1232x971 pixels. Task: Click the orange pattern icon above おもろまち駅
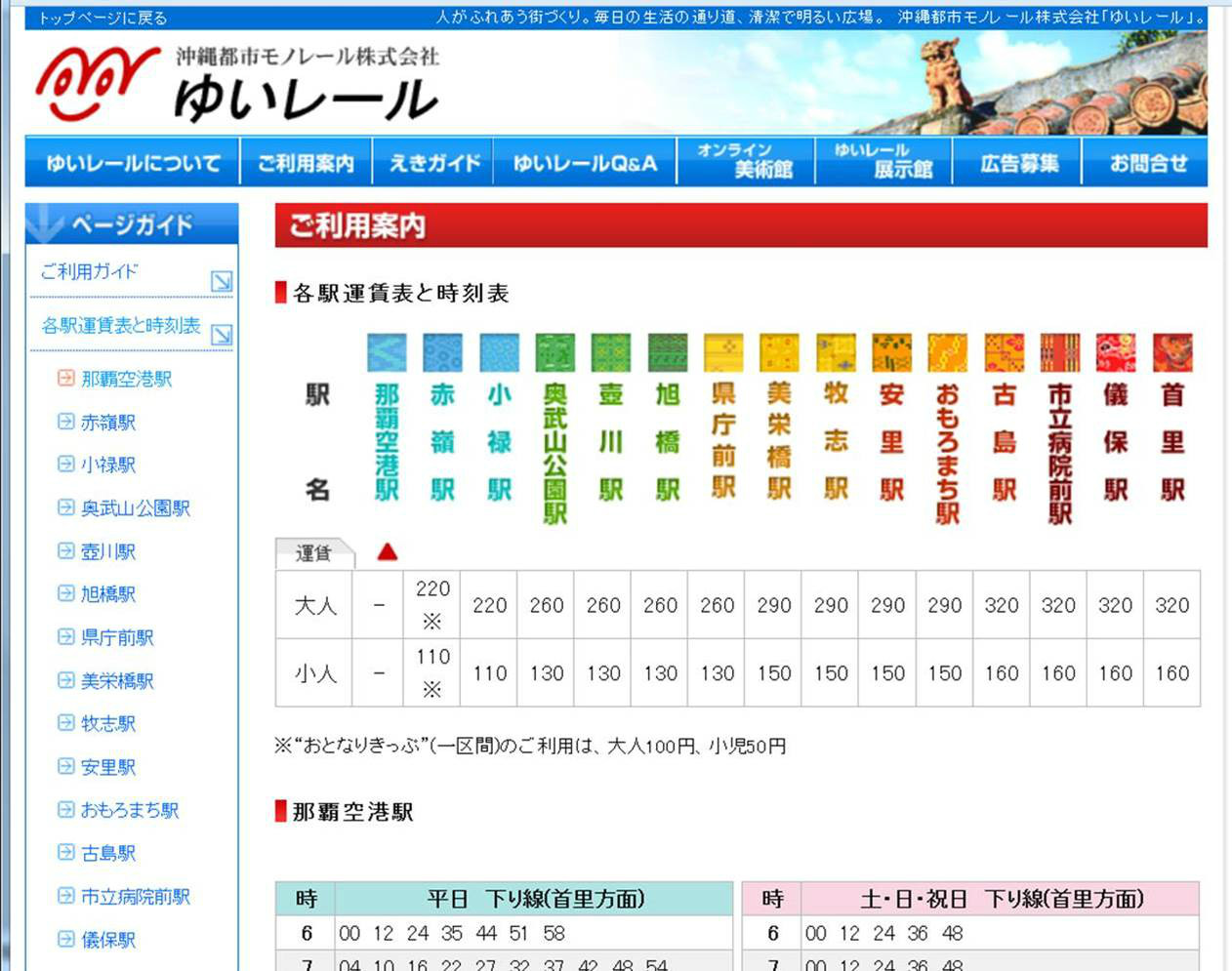[x=947, y=352]
